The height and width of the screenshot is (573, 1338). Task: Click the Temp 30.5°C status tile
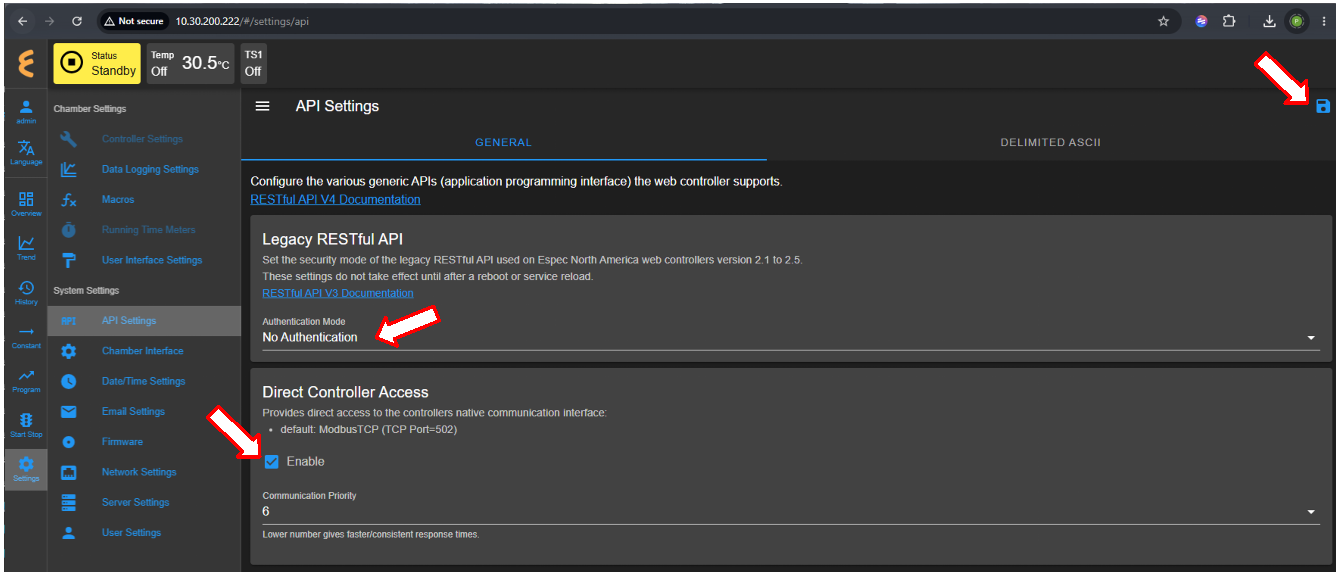[190, 63]
